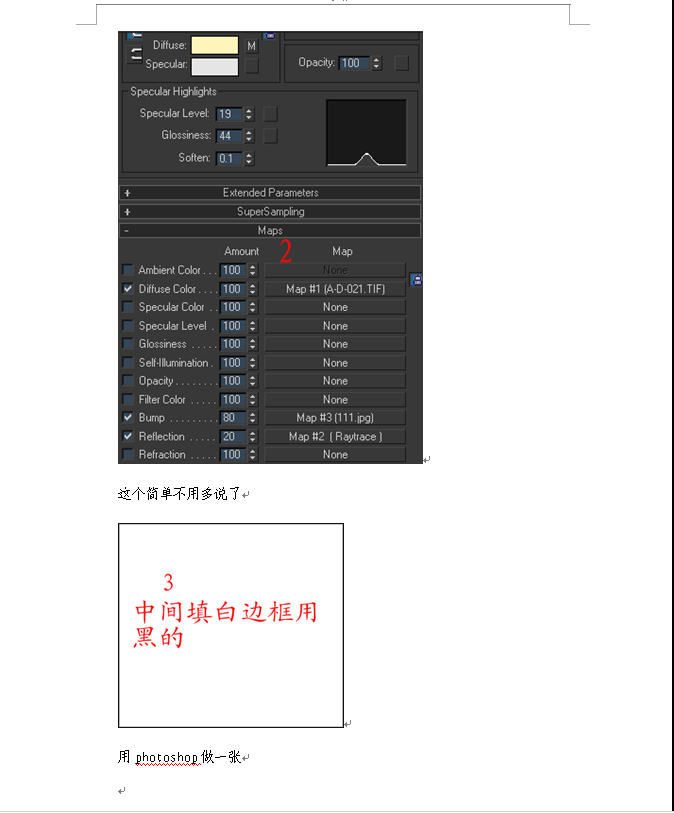Click the None map button for the Opacity row

coord(335,381)
